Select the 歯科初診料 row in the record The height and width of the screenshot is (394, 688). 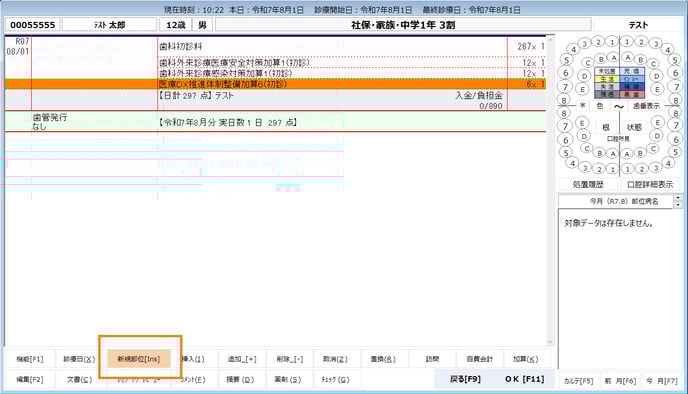pos(275,46)
